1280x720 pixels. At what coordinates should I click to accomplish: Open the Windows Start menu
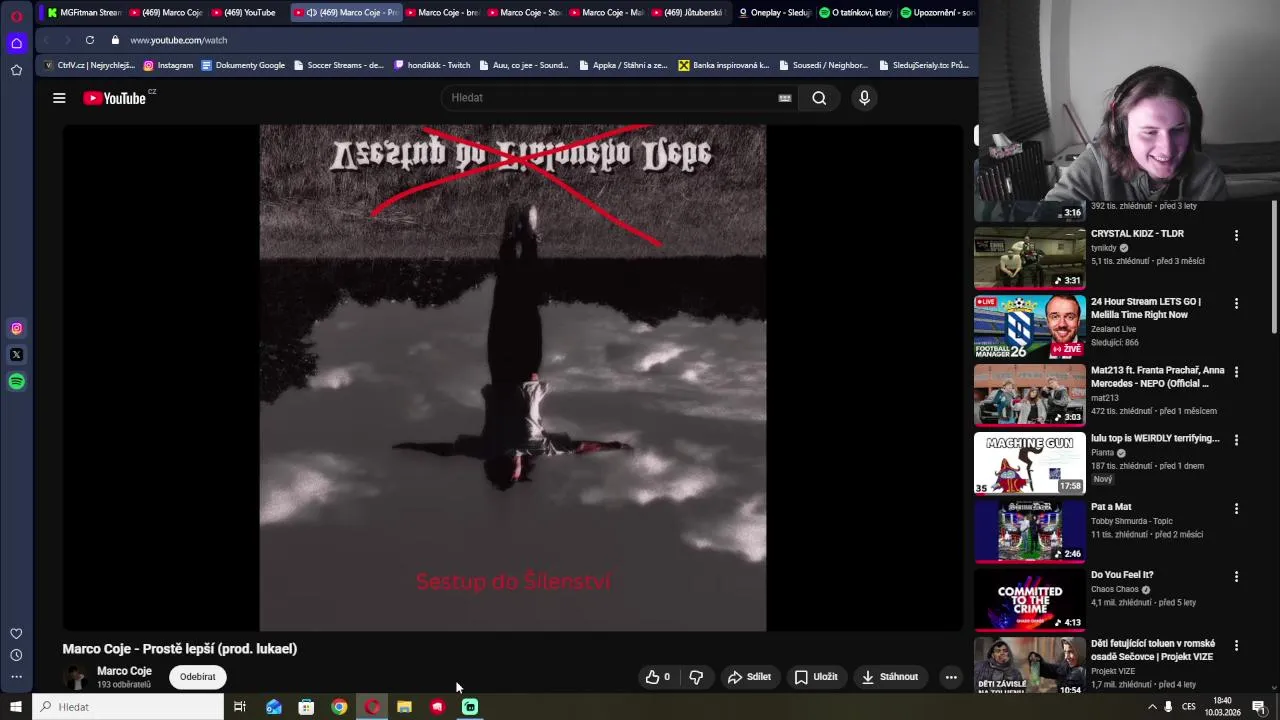pyautogui.click(x=16, y=707)
